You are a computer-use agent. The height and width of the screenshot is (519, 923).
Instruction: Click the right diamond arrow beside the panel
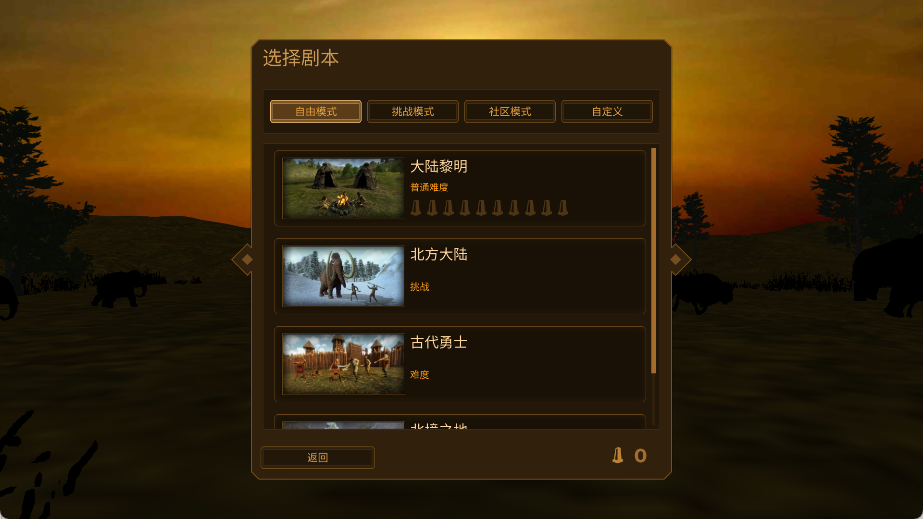(676, 259)
